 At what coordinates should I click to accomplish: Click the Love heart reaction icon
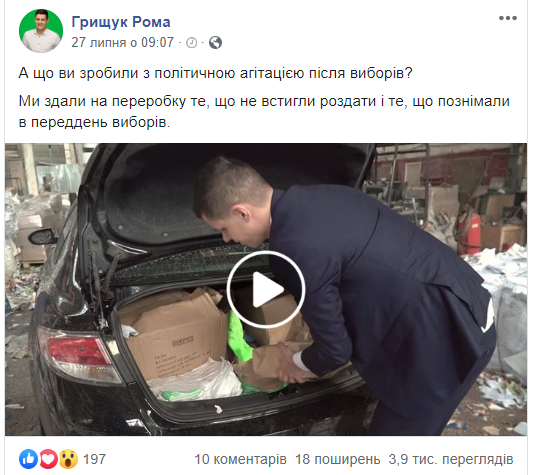[49, 459]
